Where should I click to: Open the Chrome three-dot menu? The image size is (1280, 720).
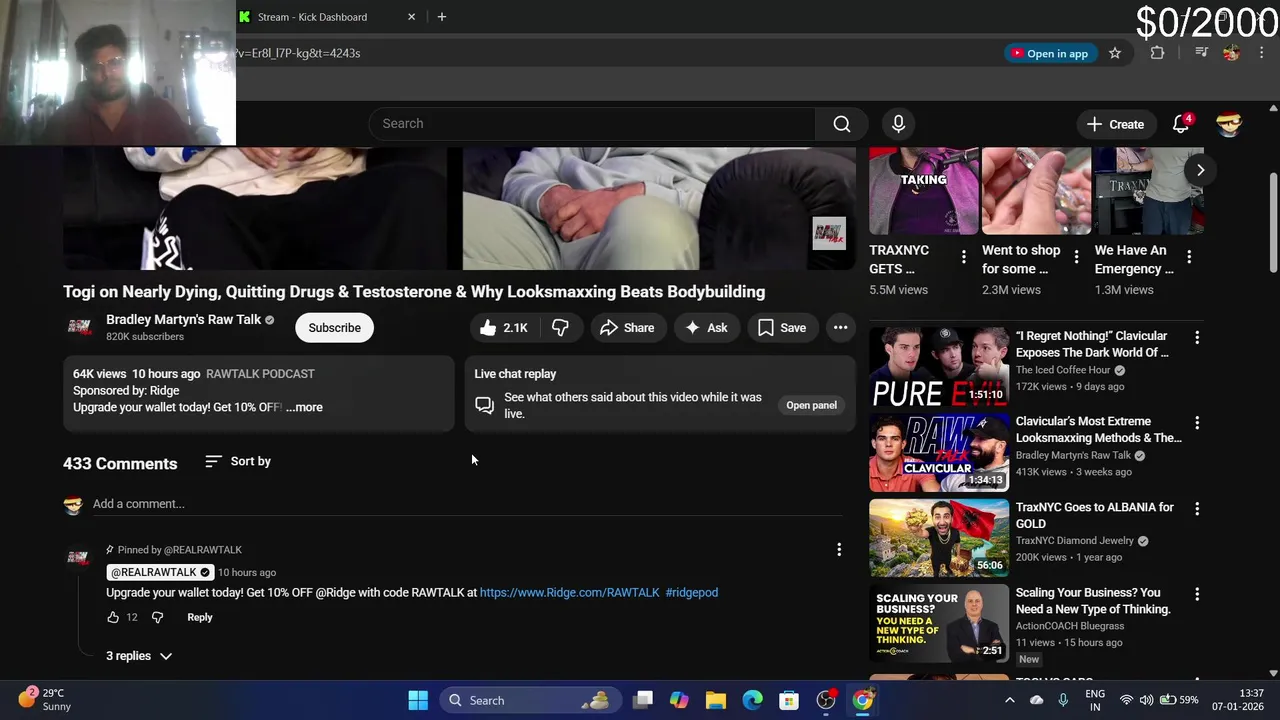(1263, 53)
